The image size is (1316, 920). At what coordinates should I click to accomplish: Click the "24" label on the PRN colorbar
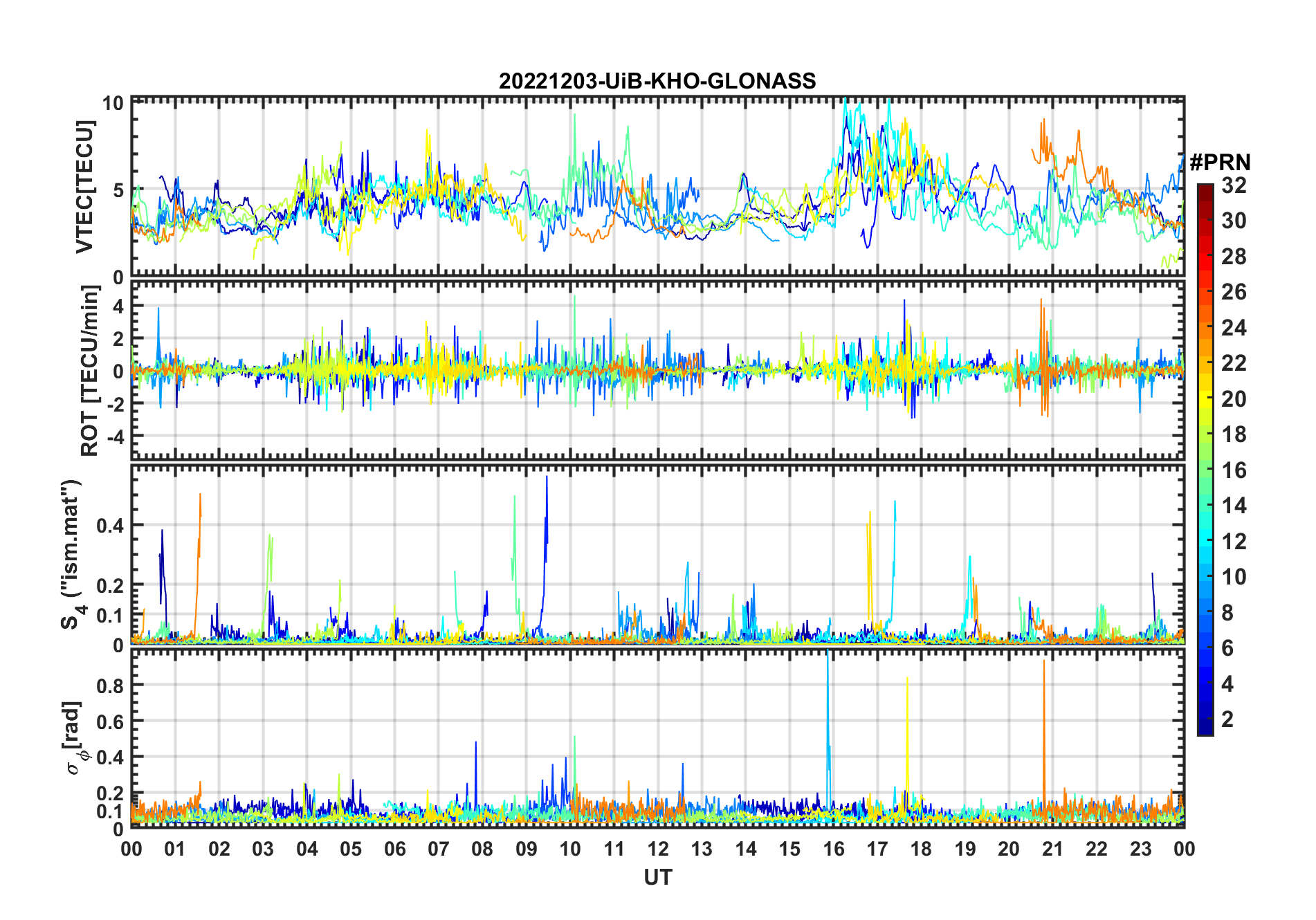pyautogui.click(x=1234, y=327)
